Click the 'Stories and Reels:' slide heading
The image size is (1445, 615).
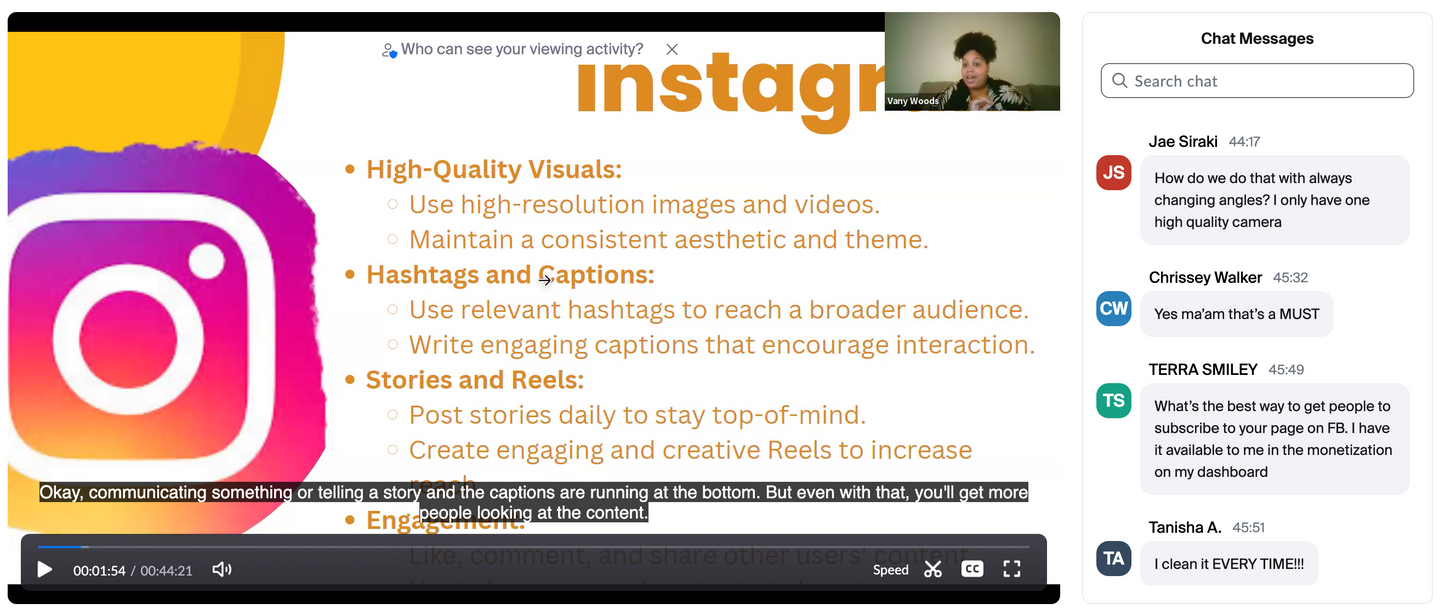click(x=475, y=380)
